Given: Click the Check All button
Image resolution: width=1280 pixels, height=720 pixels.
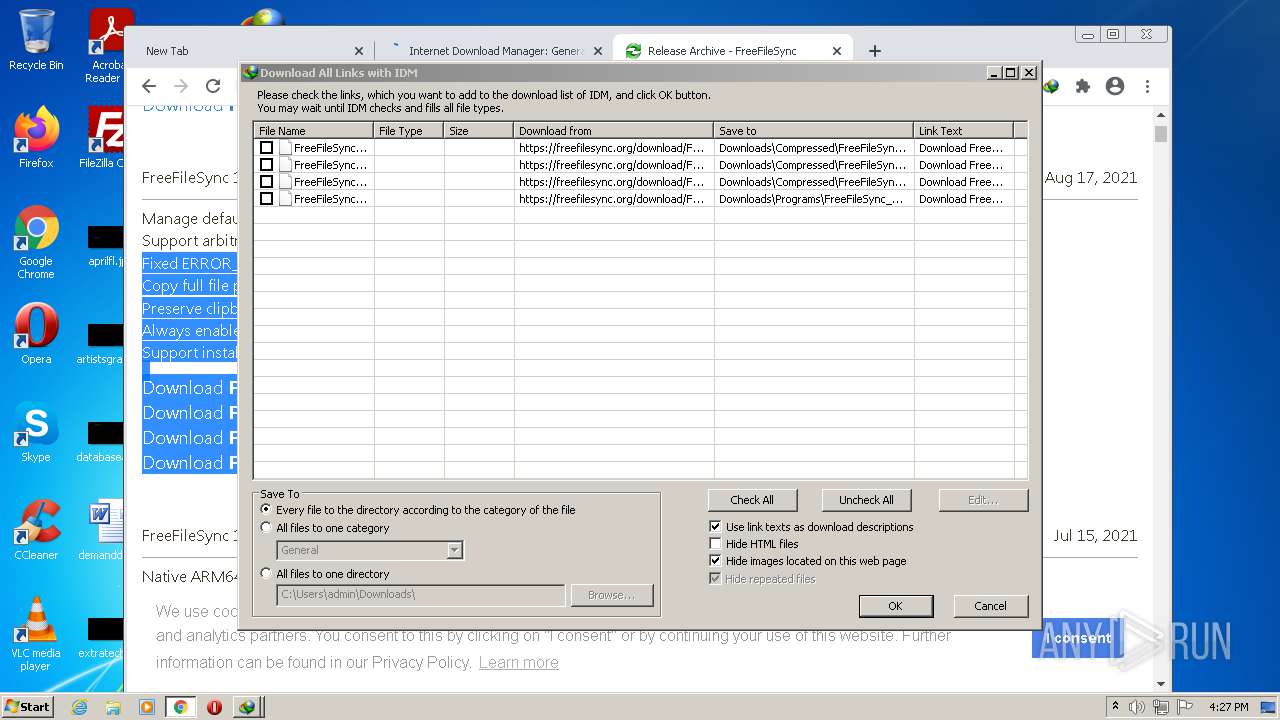Looking at the screenshot, I should tap(752, 500).
